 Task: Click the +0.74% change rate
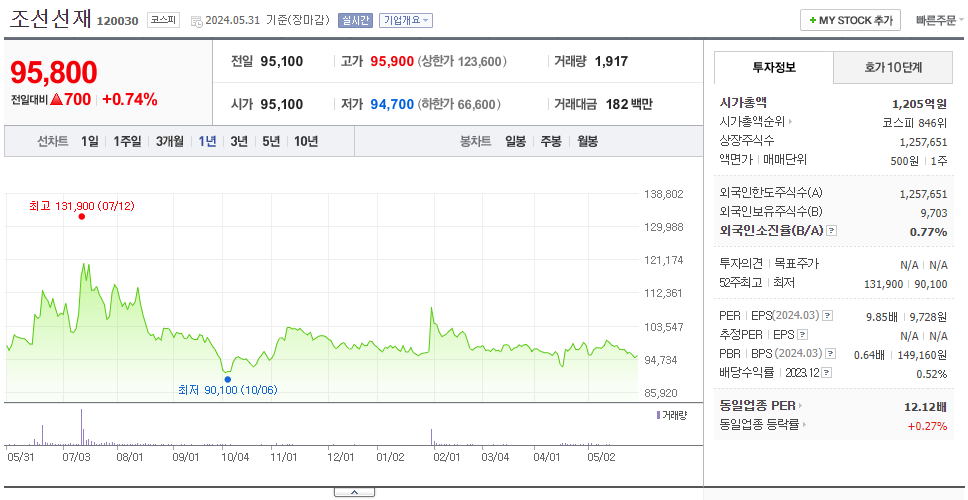pos(130,99)
